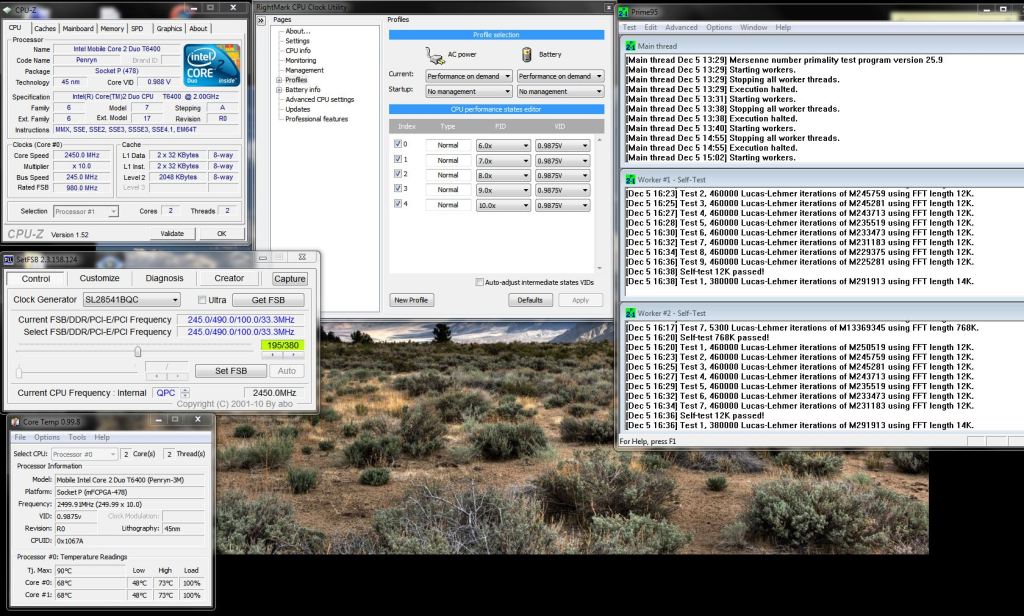Screen dimensions: 1024x616
Task: Expand the Battery info tree node
Action: [279, 89]
